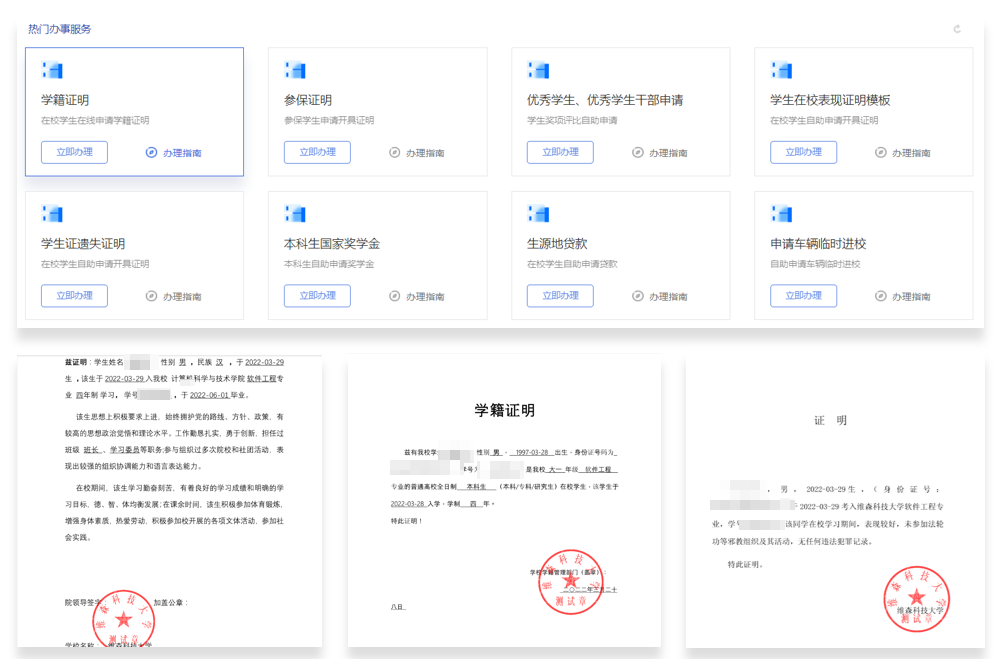Screen dimensions: 994x659
Task: Open 办理指南 for 参保证明
Action: (x=417, y=153)
